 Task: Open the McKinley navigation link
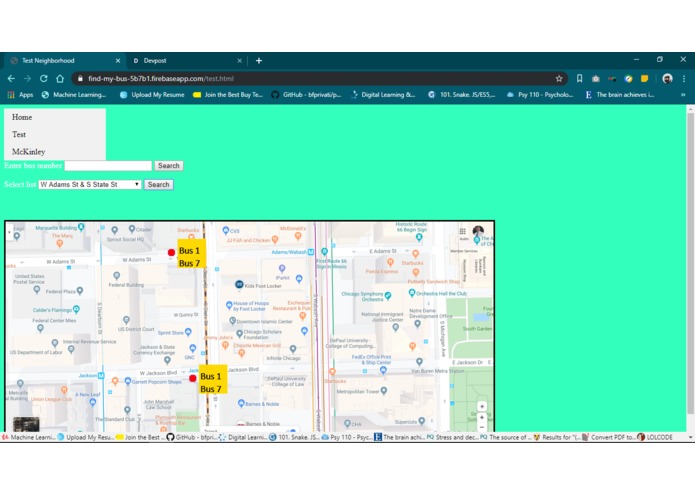coord(29,152)
